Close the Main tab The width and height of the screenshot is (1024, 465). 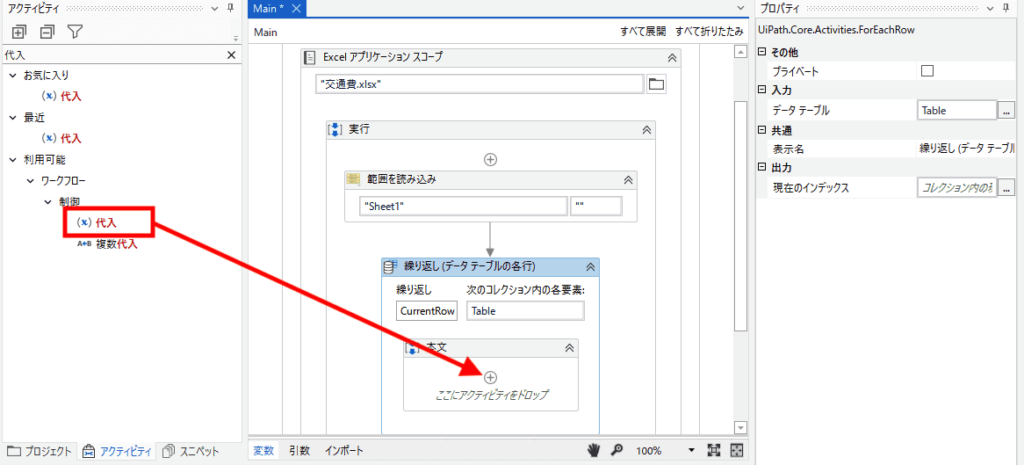coord(296,8)
